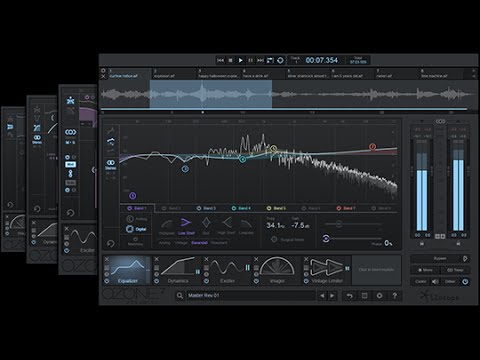Click the Phase slider handle
This screenshot has height=360, width=480.
(326, 238)
